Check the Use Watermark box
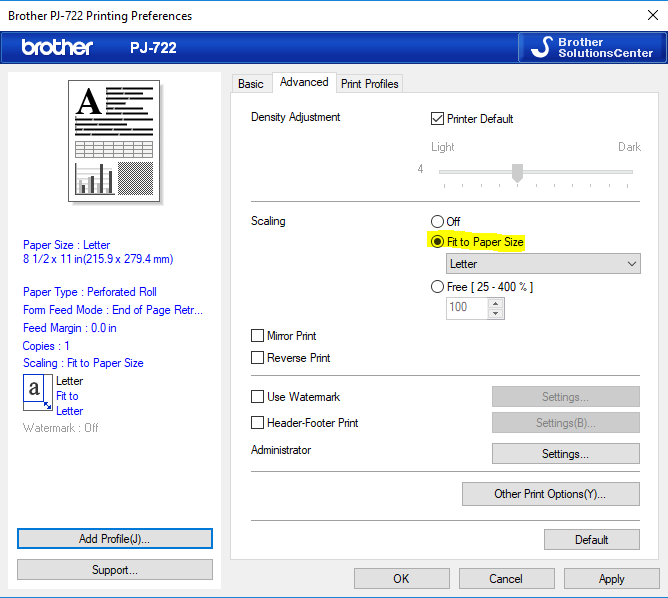Image resolution: width=668 pixels, height=598 pixels. [x=257, y=397]
